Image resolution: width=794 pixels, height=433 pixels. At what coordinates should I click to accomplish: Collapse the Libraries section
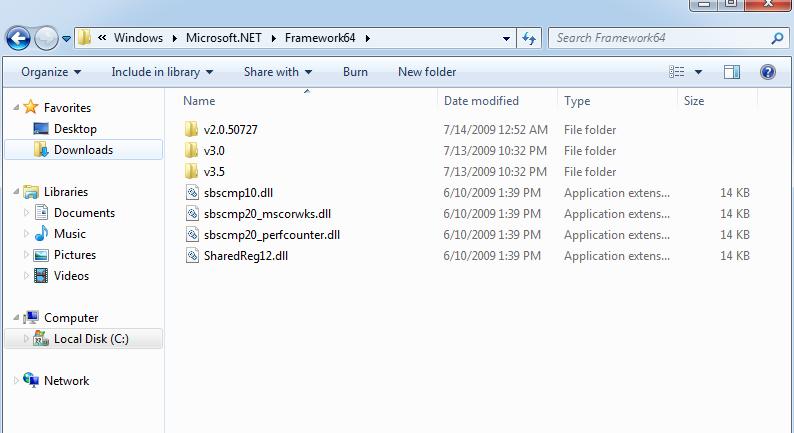coord(16,191)
